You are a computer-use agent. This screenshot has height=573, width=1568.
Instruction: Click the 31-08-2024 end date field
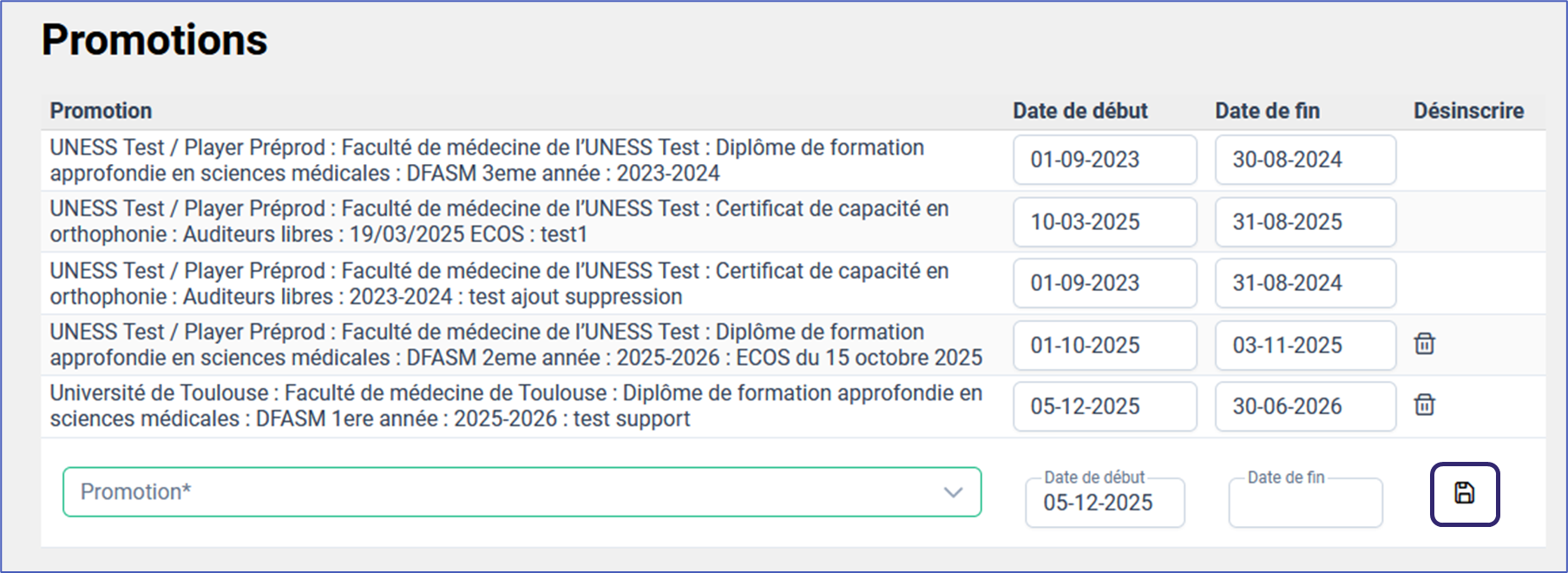[x=1304, y=283]
